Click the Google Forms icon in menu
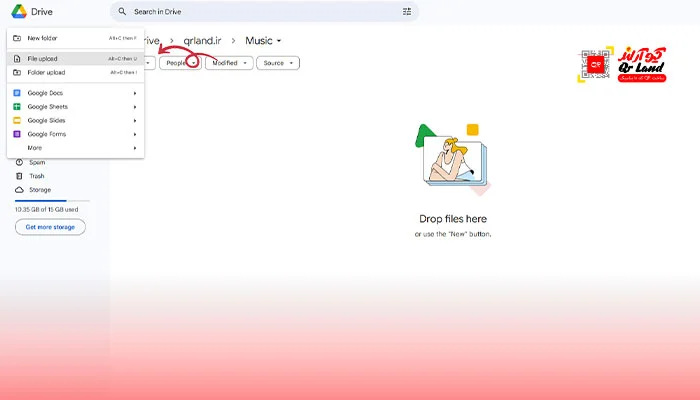Image resolution: width=700 pixels, height=400 pixels. 17,134
